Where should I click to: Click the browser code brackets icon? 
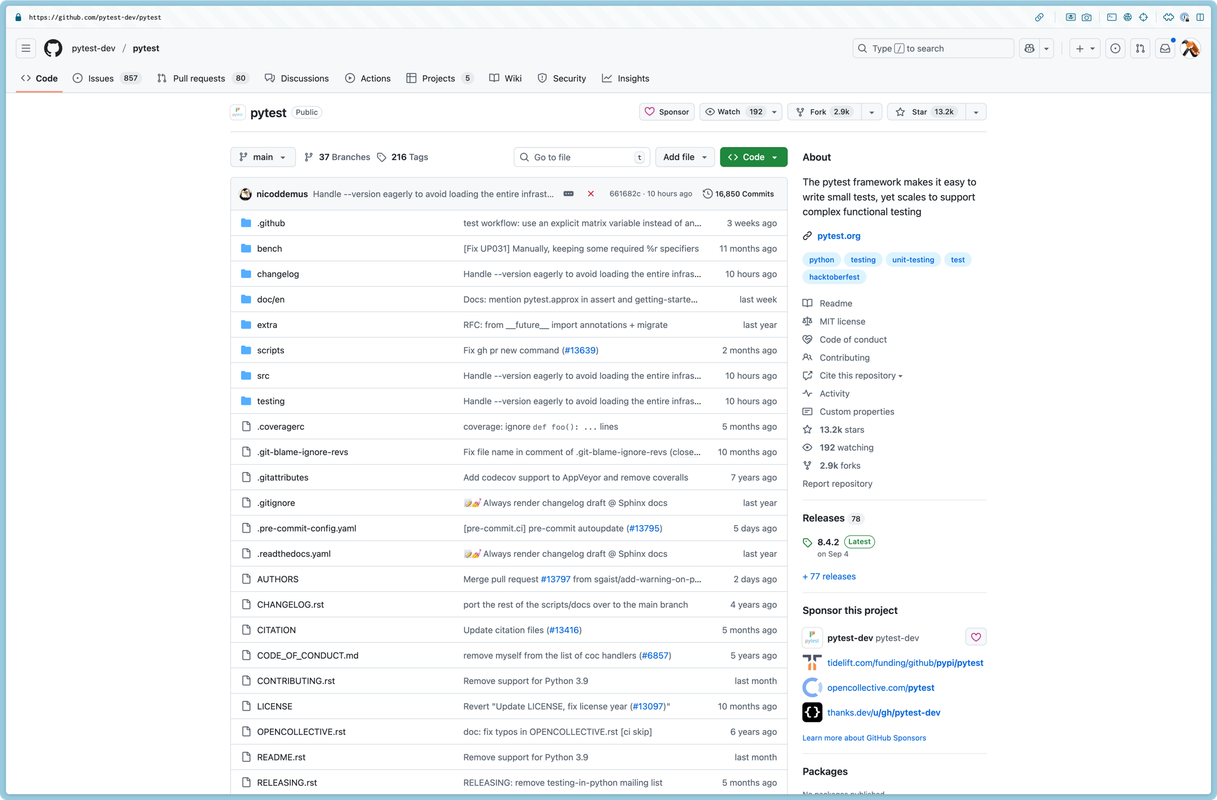pos(1168,17)
